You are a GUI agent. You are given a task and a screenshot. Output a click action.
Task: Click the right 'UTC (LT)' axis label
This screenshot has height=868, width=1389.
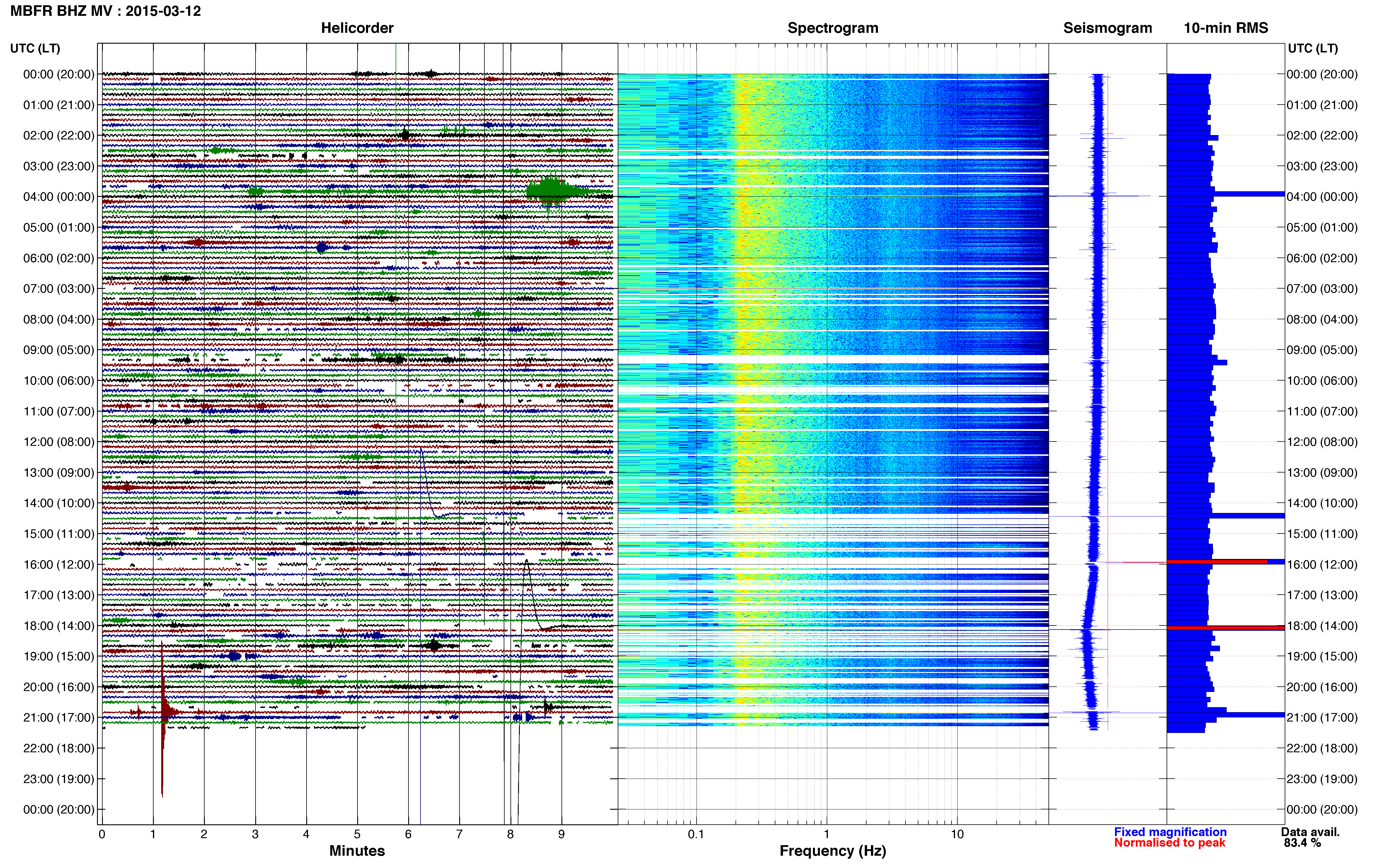pyautogui.click(x=1313, y=48)
